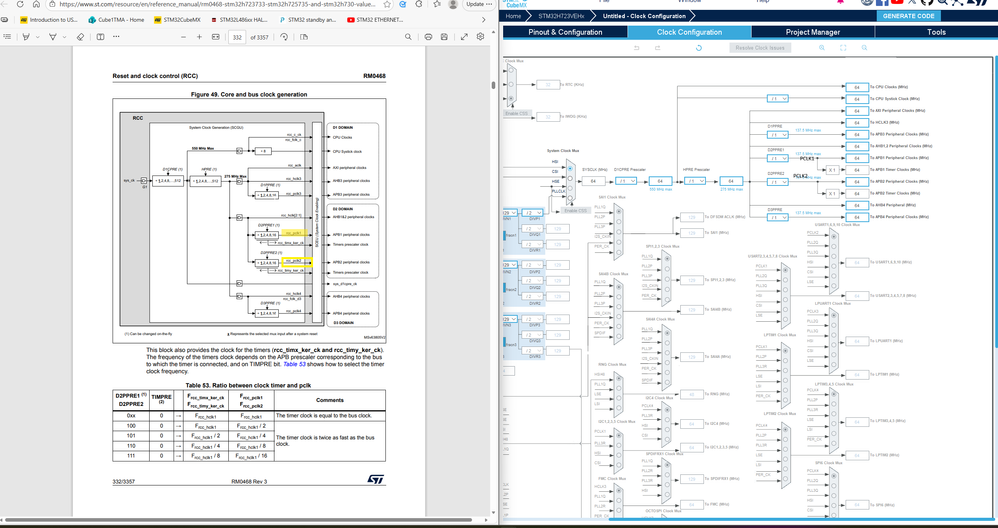Open the Facebook icon in CubeMX header
Viewport: 998px width, 528px height.
point(882,3)
